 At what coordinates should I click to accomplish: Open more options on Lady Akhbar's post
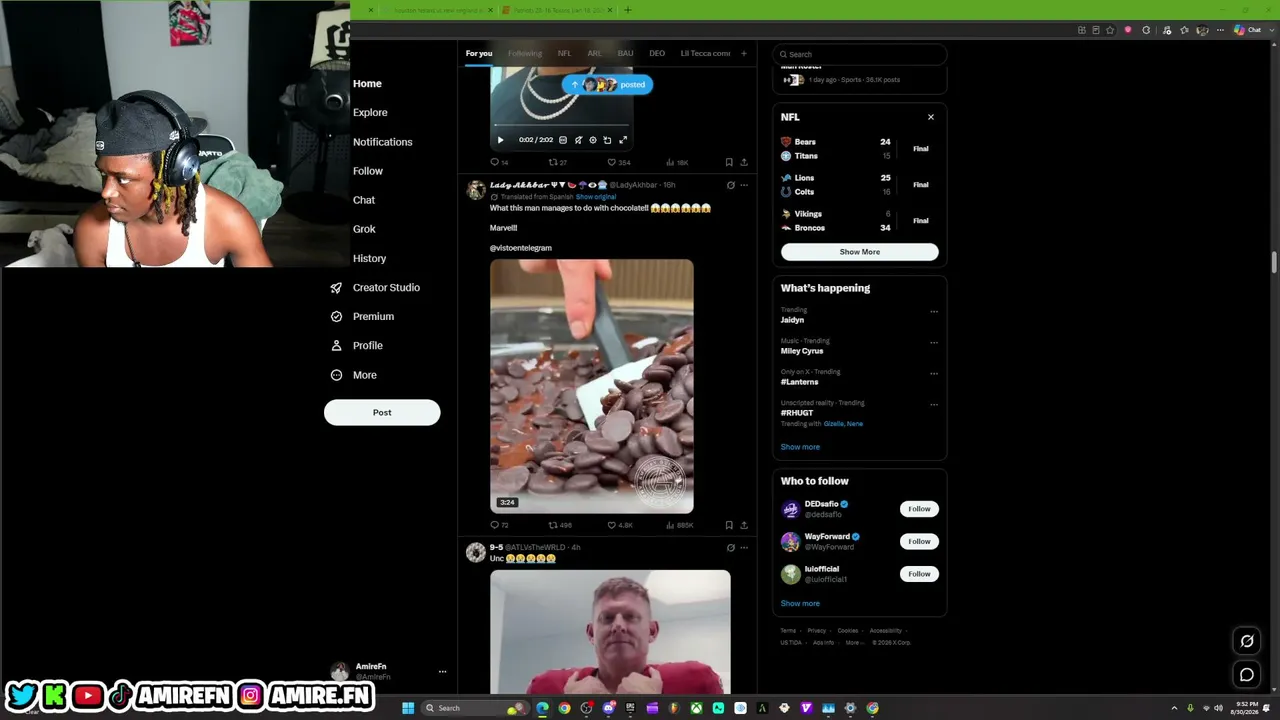744,185
